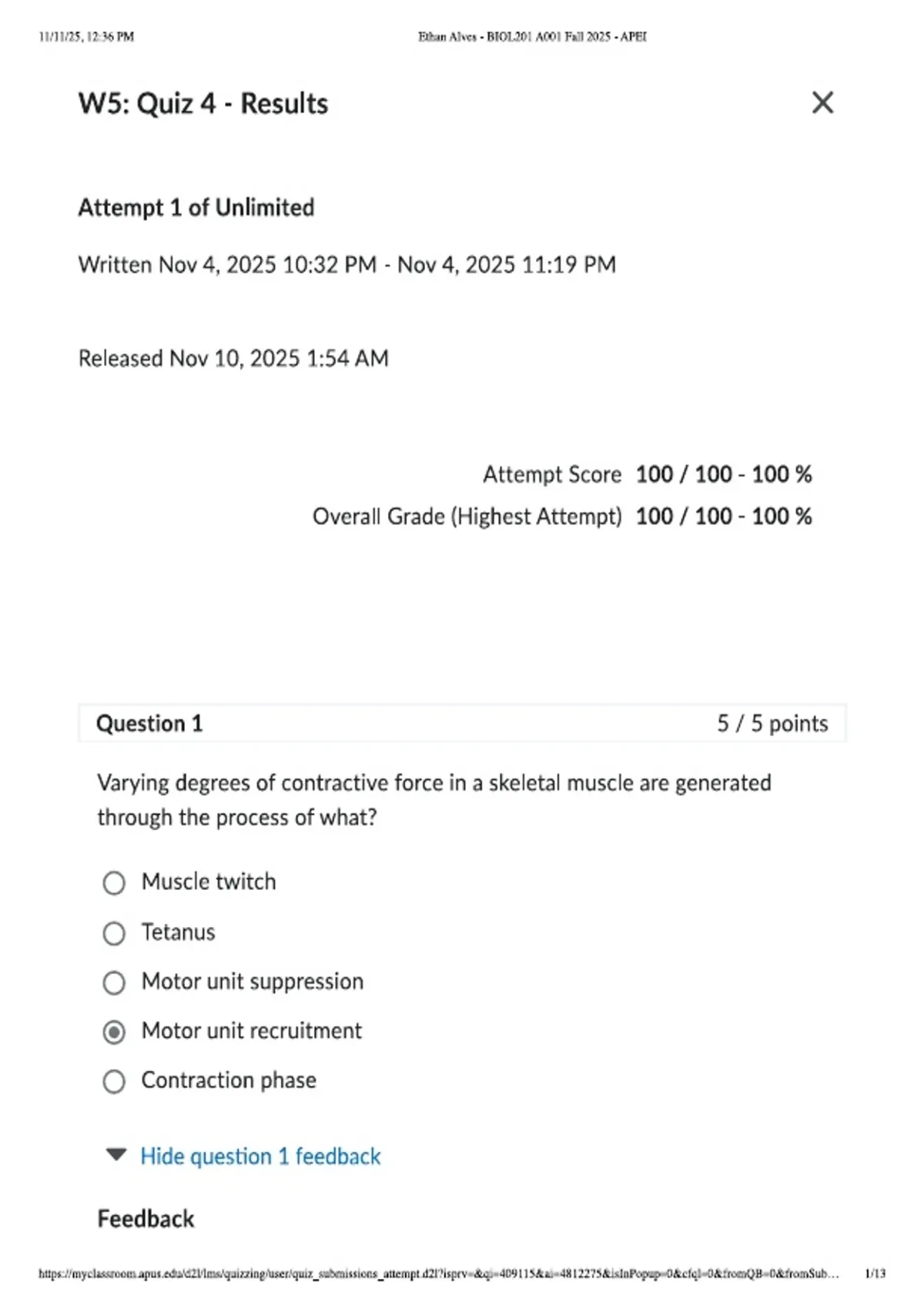This screenshot has width=924, height=1309.
Task: Click the page title Ethan Alves BIOL201 header
Action: 532,36
